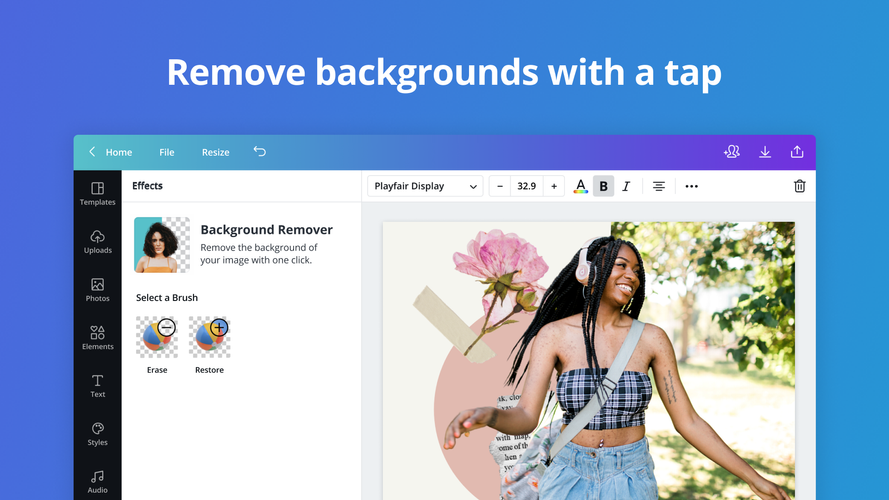Toggle bold formatting
The width and height of the screenshot is (889, 500).
603,186
